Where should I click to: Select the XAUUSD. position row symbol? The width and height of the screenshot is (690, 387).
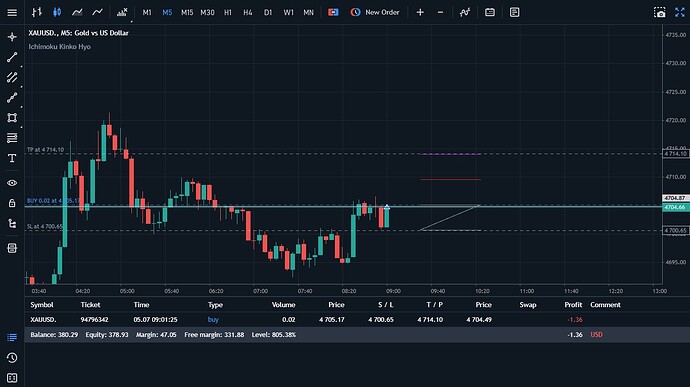point(43,320)
